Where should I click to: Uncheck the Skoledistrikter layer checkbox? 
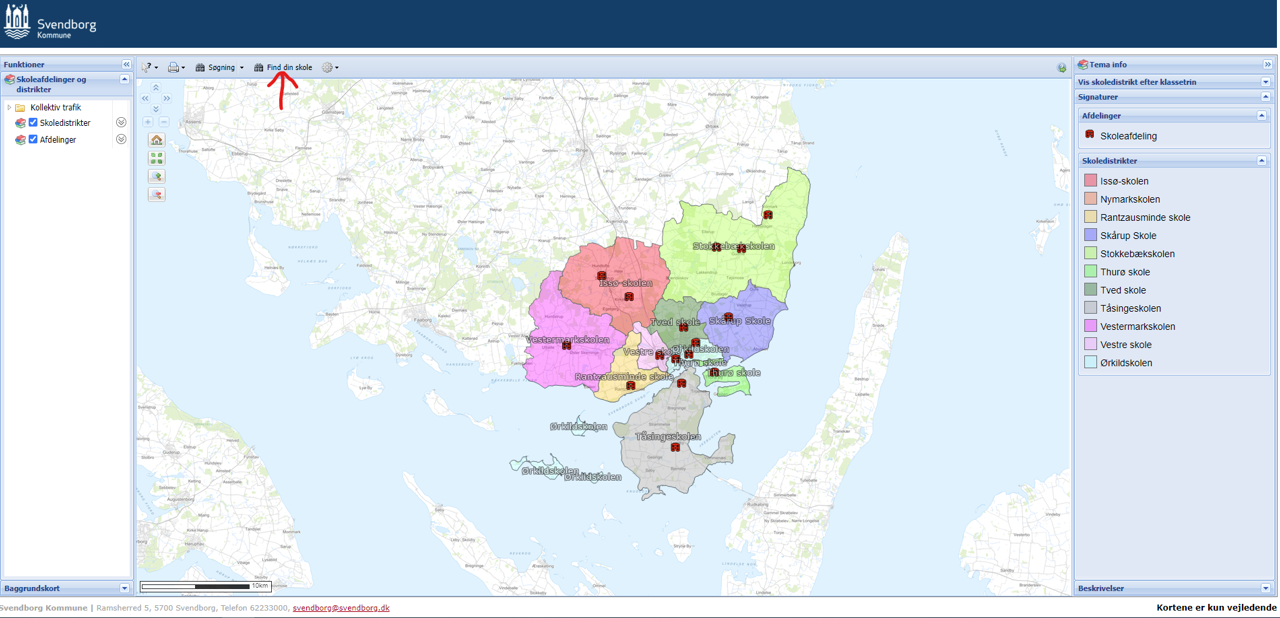(x=33, y=123)
